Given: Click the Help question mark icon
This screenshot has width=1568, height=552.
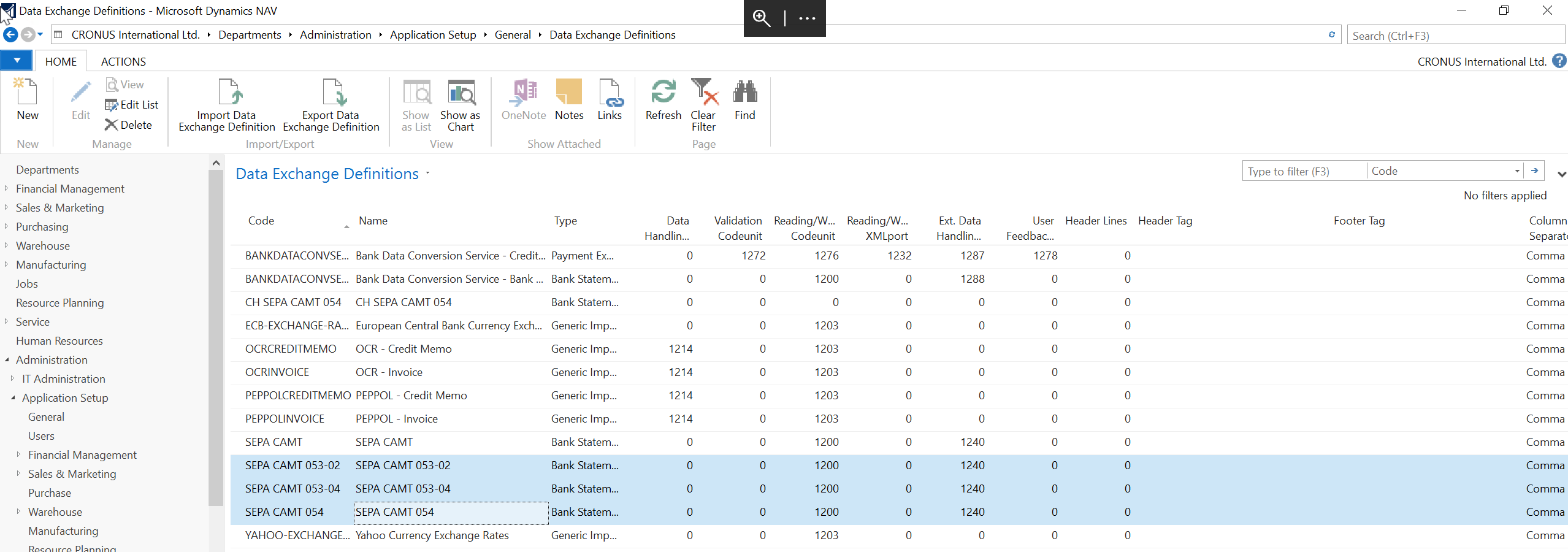Looking at the screenshot, I should (1559, 61).
